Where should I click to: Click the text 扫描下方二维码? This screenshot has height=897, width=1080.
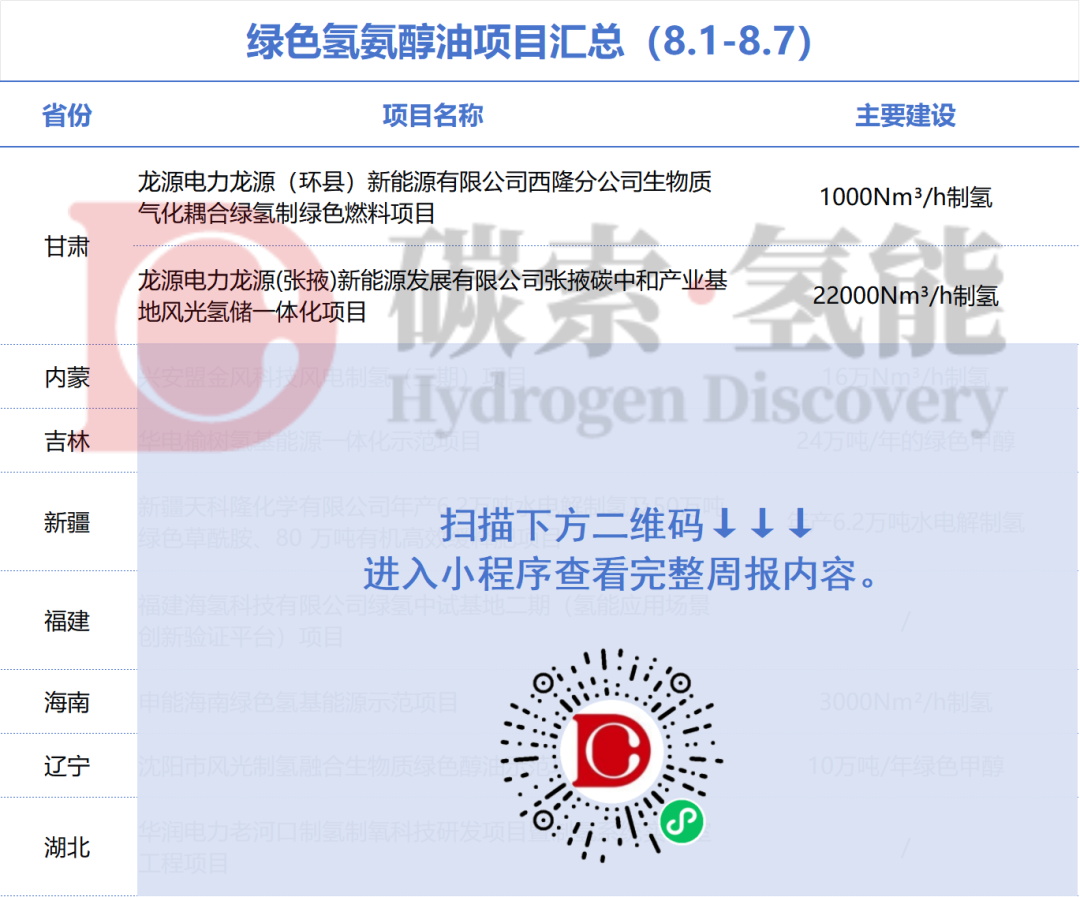coord(572,526)
